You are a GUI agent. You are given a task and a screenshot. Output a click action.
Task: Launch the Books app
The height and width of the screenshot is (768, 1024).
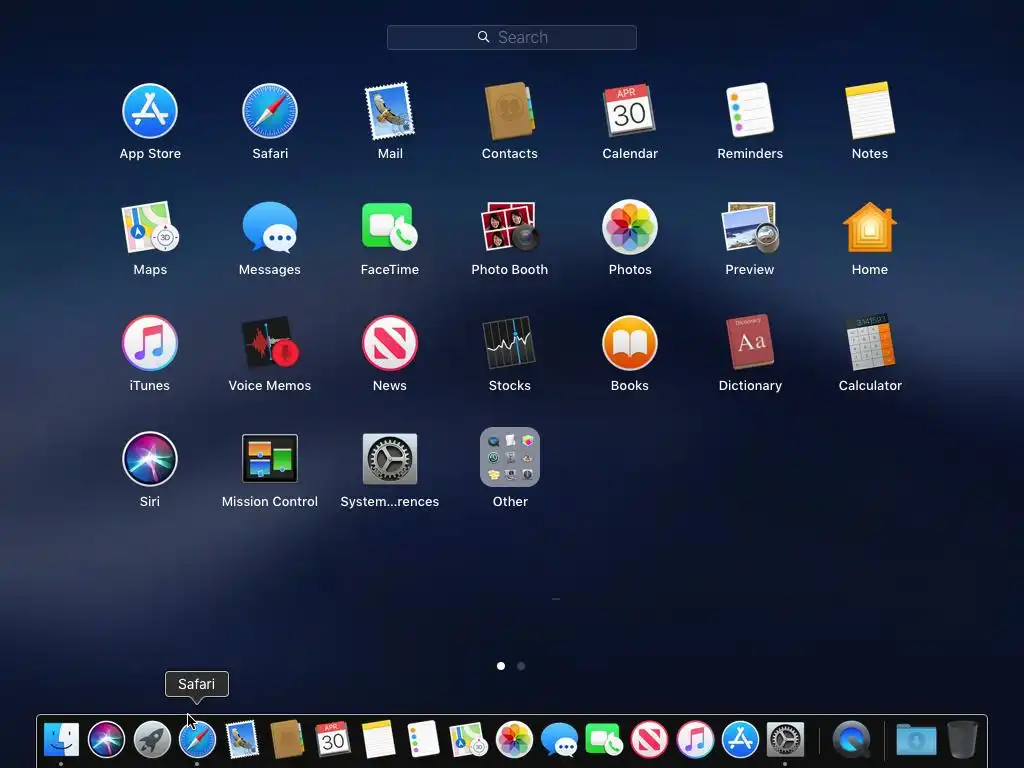pyautogui.click(x=630, y=343)
